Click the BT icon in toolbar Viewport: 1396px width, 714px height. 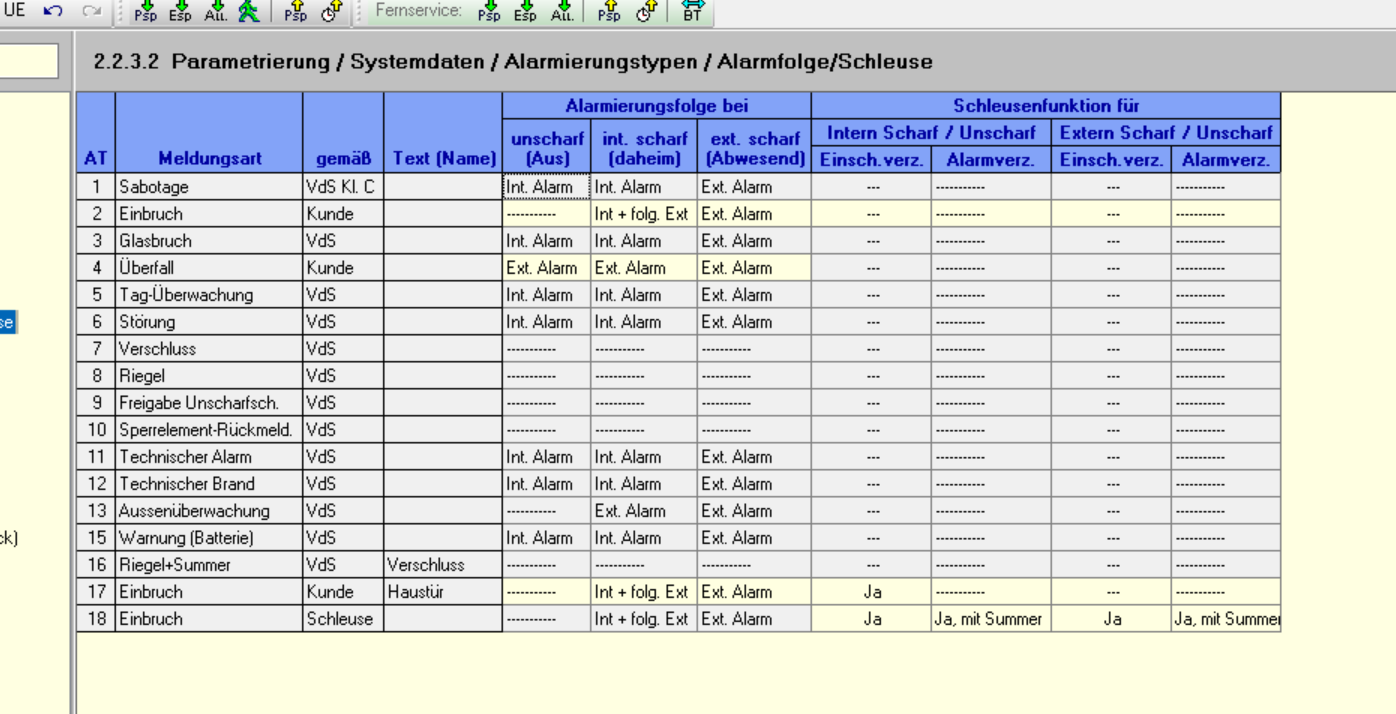point(692,11)
